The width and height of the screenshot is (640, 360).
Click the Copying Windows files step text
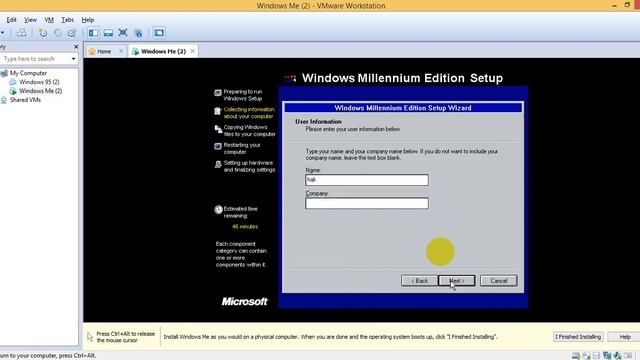(249, 131)
